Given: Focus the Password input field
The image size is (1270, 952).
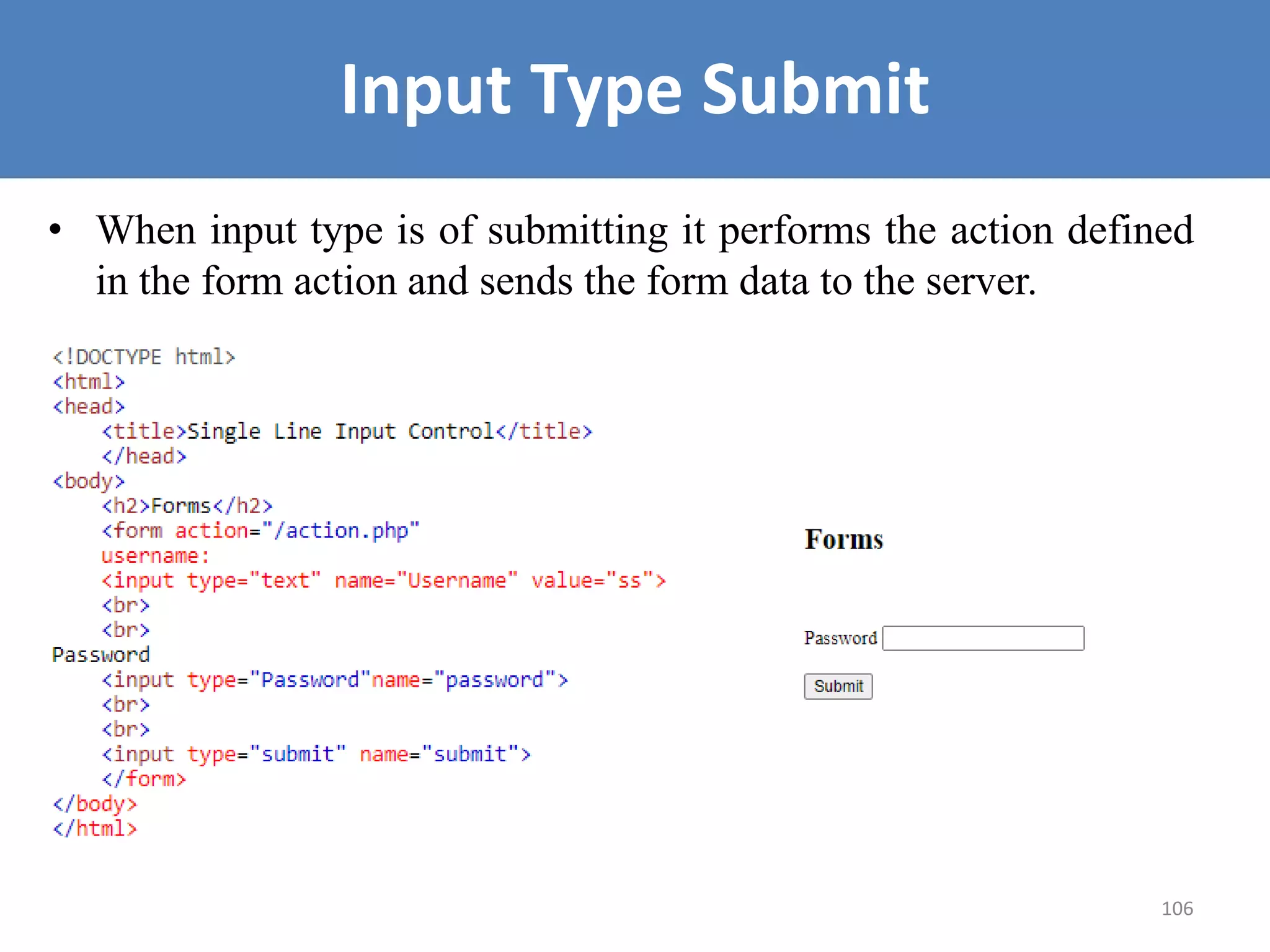Looking at the screenshot, I should click(983, 638).
